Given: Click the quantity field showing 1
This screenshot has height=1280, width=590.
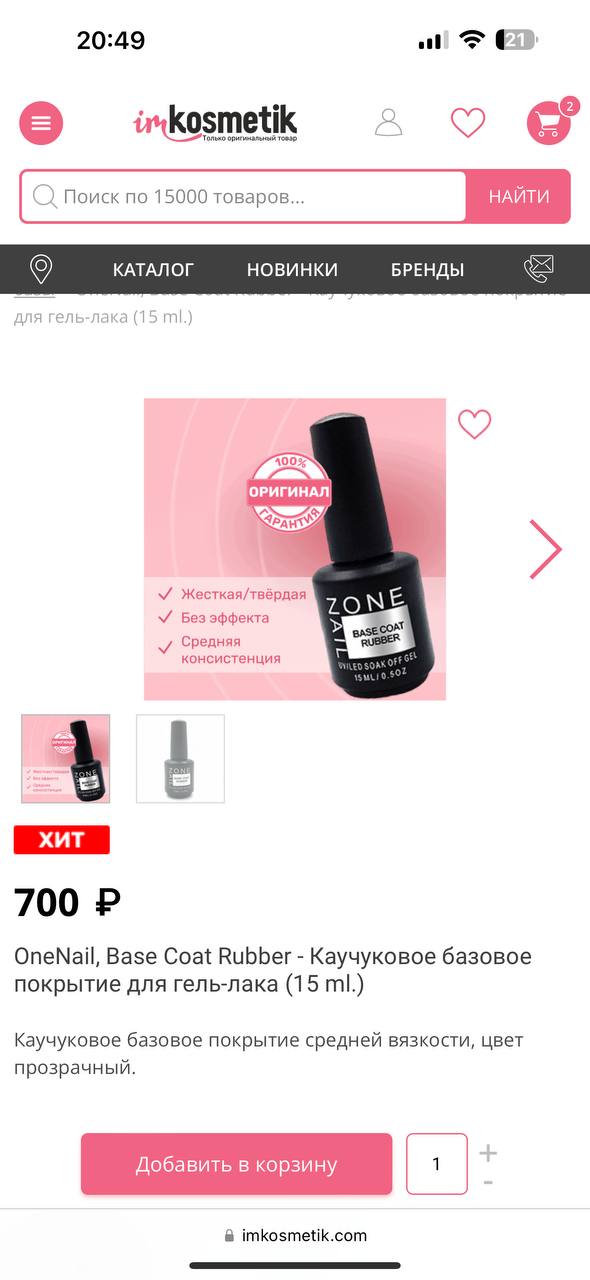Looking at the screenshot, I should point(437,1164).
